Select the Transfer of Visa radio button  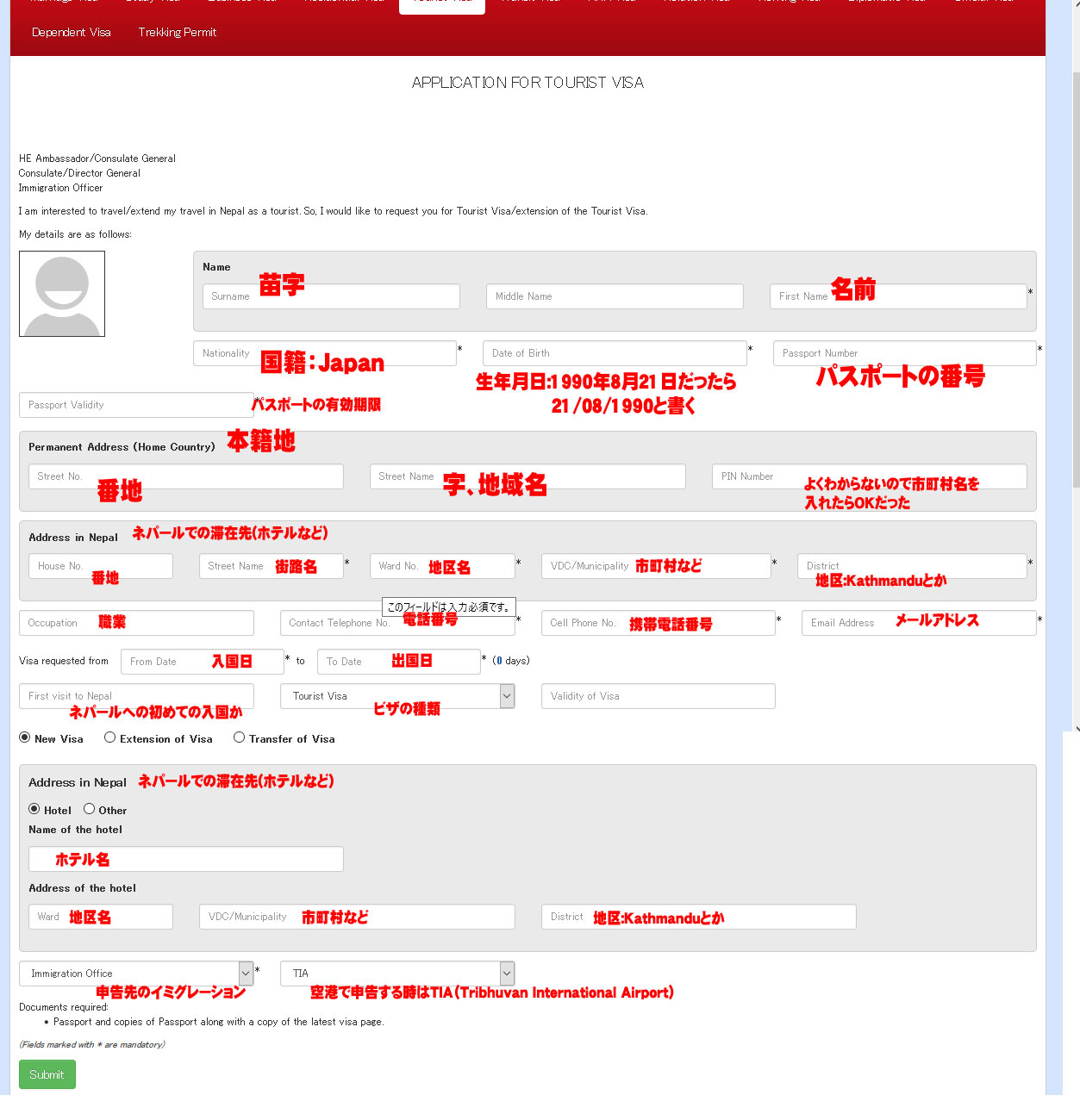[240, 737]
